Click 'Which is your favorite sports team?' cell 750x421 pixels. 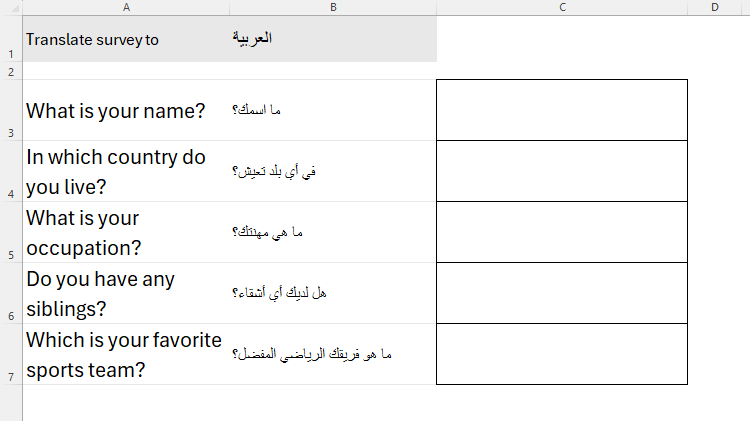click(x=124, y=354)
